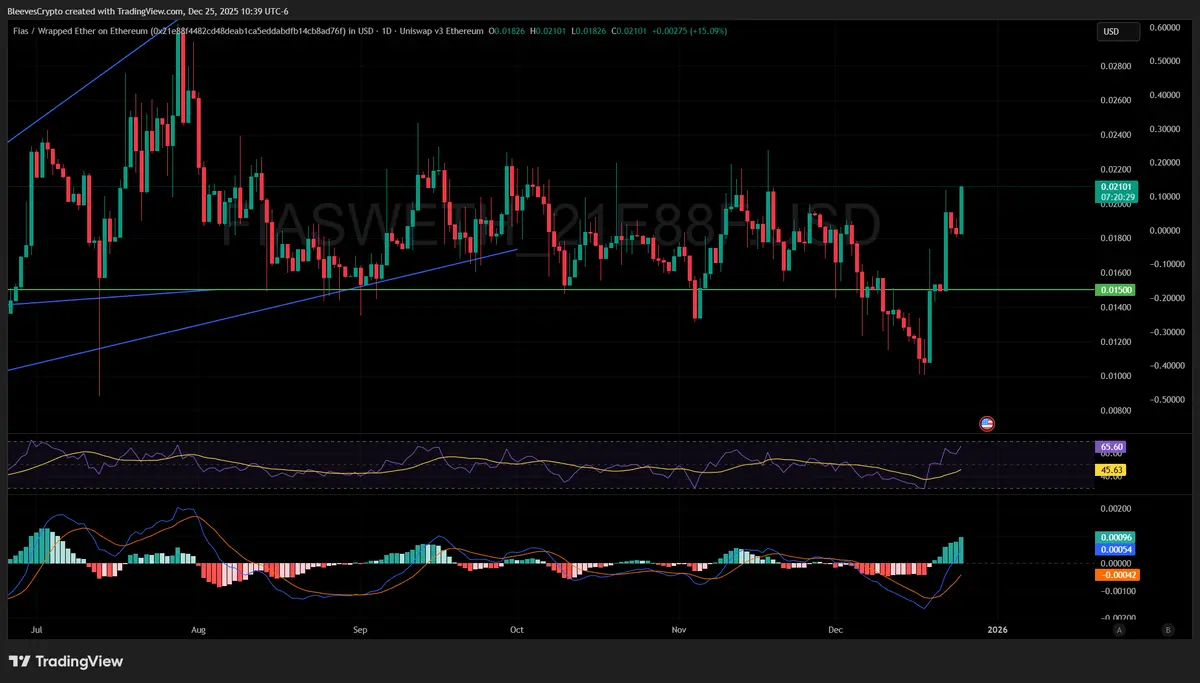
Task: Click the 'Aug' time axis label
Action: tap(198, 631)
